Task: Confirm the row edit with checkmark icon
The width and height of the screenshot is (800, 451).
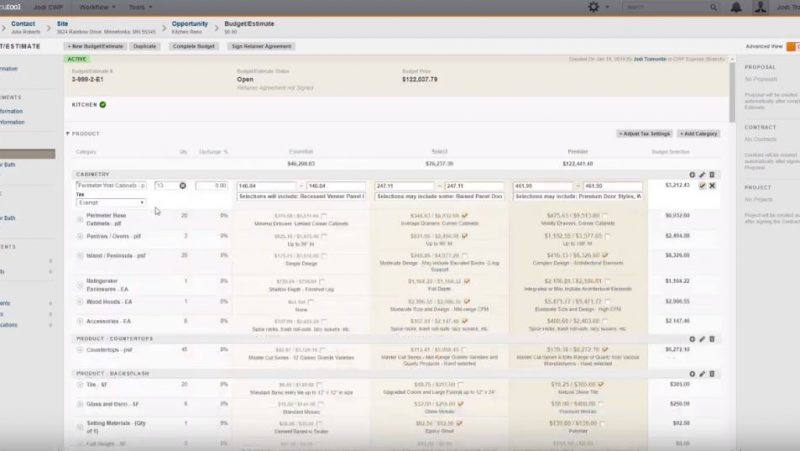Action: [x=702, y=186]
